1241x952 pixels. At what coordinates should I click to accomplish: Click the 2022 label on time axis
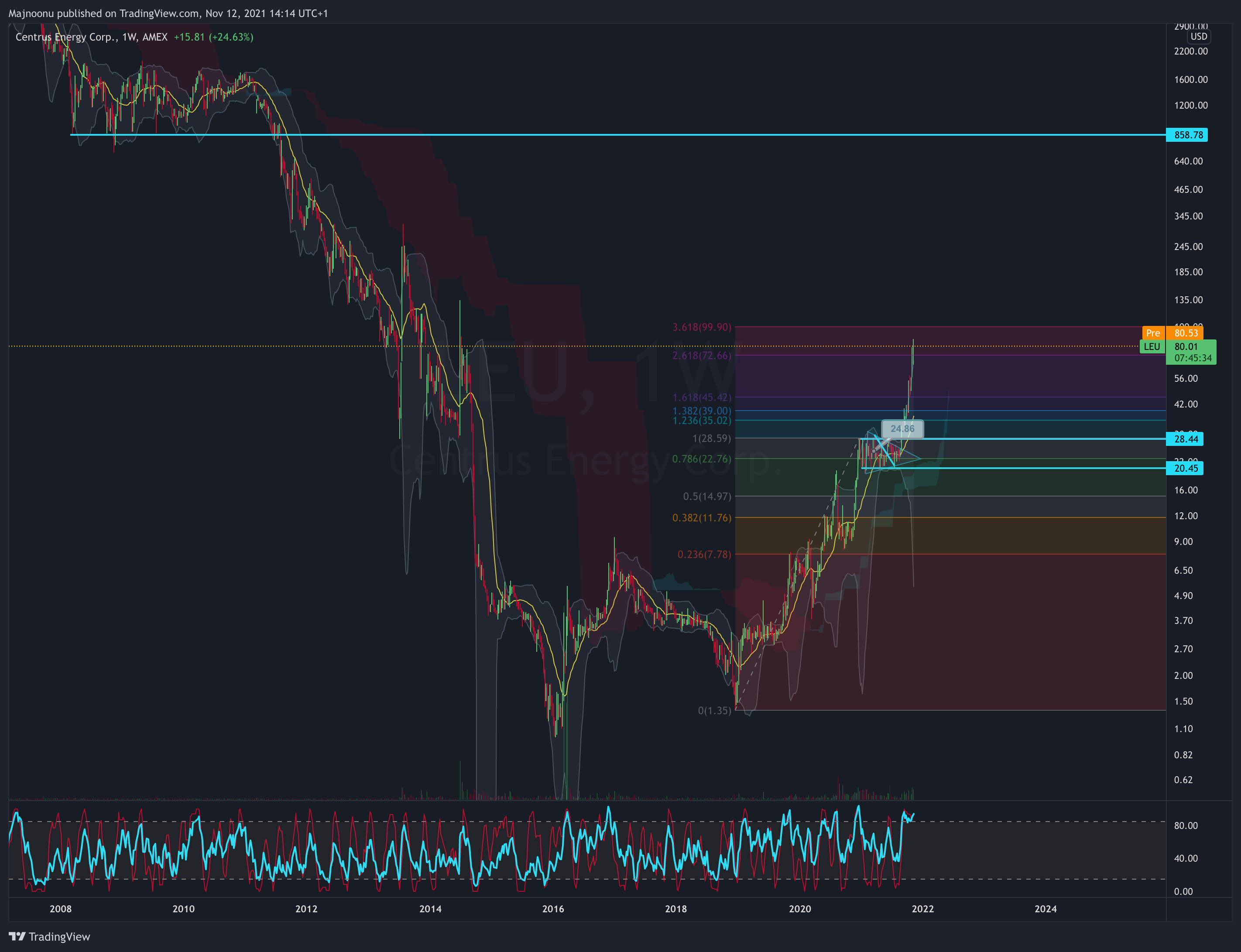coord(922,909)
